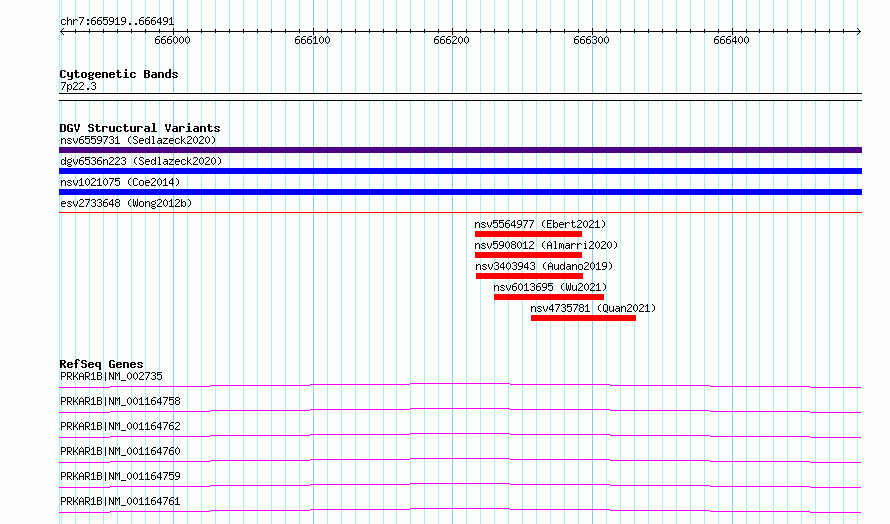Click the DGV Structural Variants track title
This screenshot has width=890, height=524.
click(x=140, y=128)
